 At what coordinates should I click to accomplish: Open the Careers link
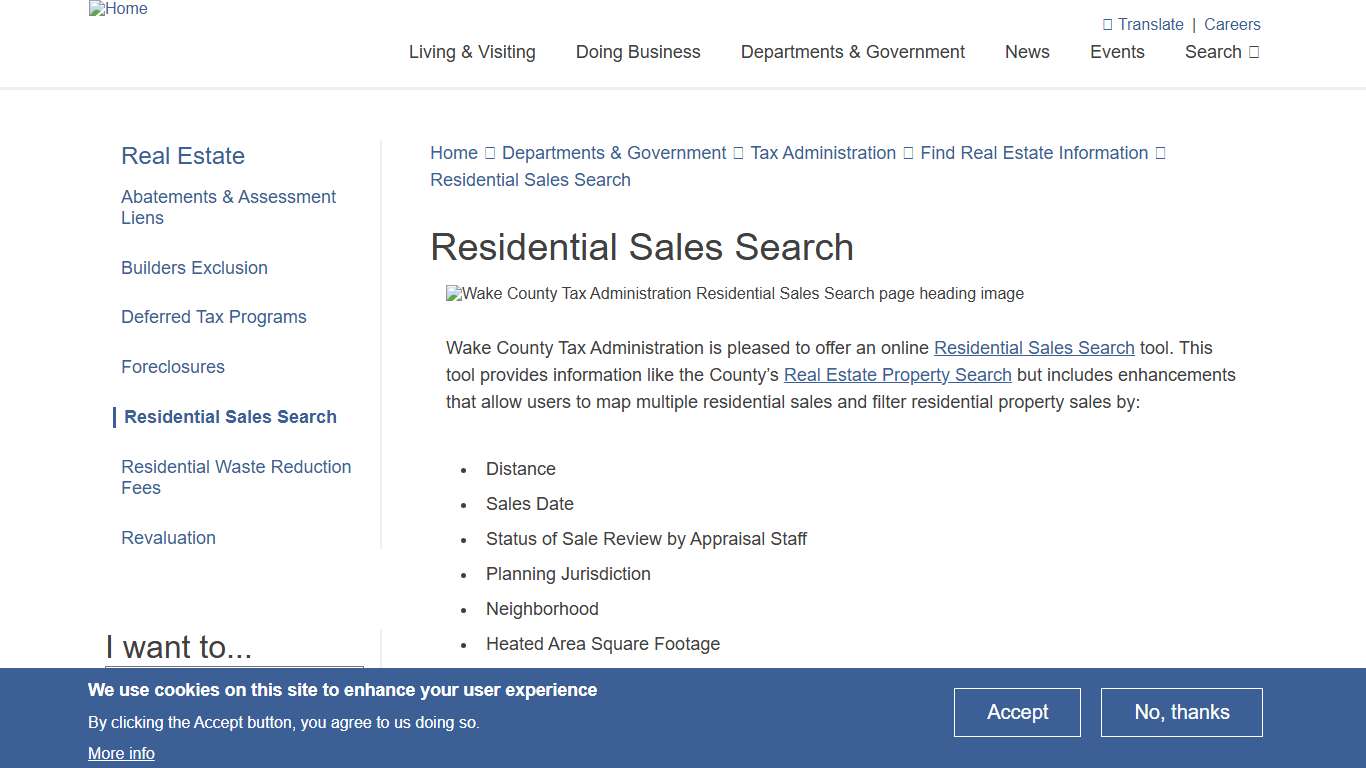[x=1232, y=24]
